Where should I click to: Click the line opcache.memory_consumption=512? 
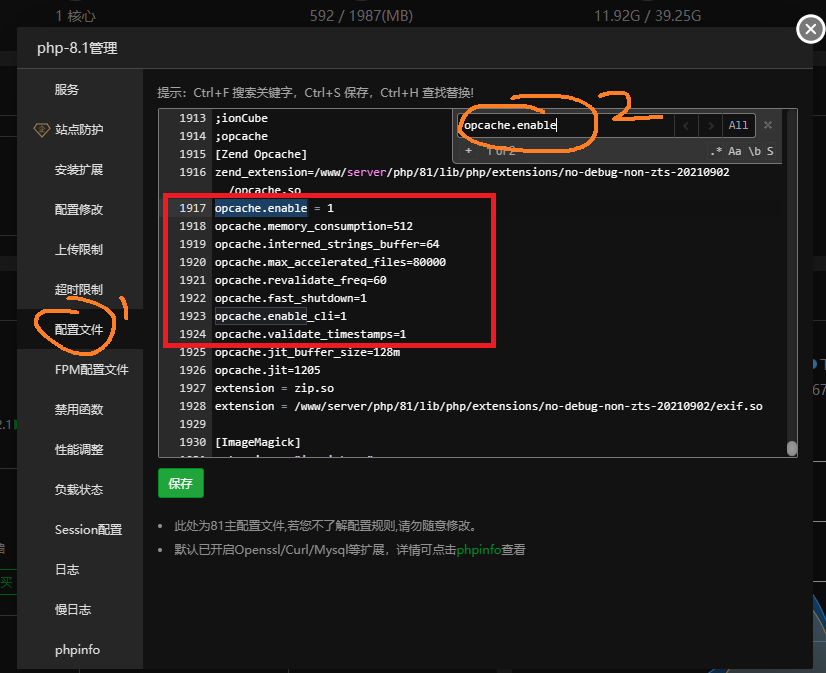[x=314, y=226]
